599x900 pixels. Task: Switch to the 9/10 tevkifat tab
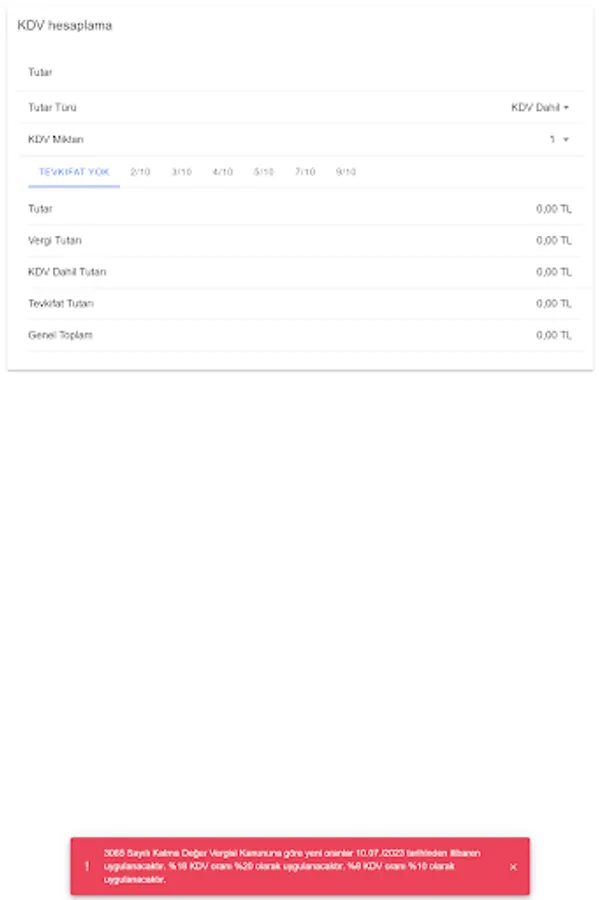[x=344, y=172]
